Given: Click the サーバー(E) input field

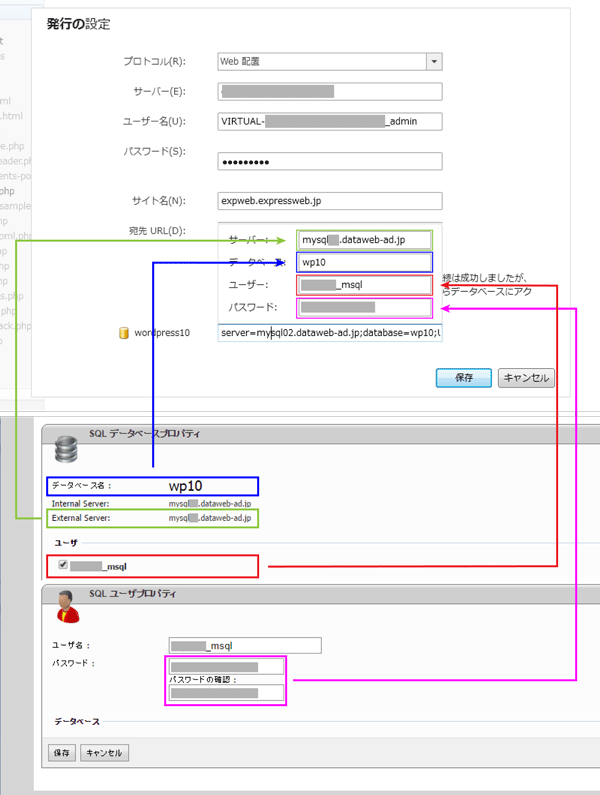Looking at the screenshot, I should pyautogui.click(x=329, y=92).
